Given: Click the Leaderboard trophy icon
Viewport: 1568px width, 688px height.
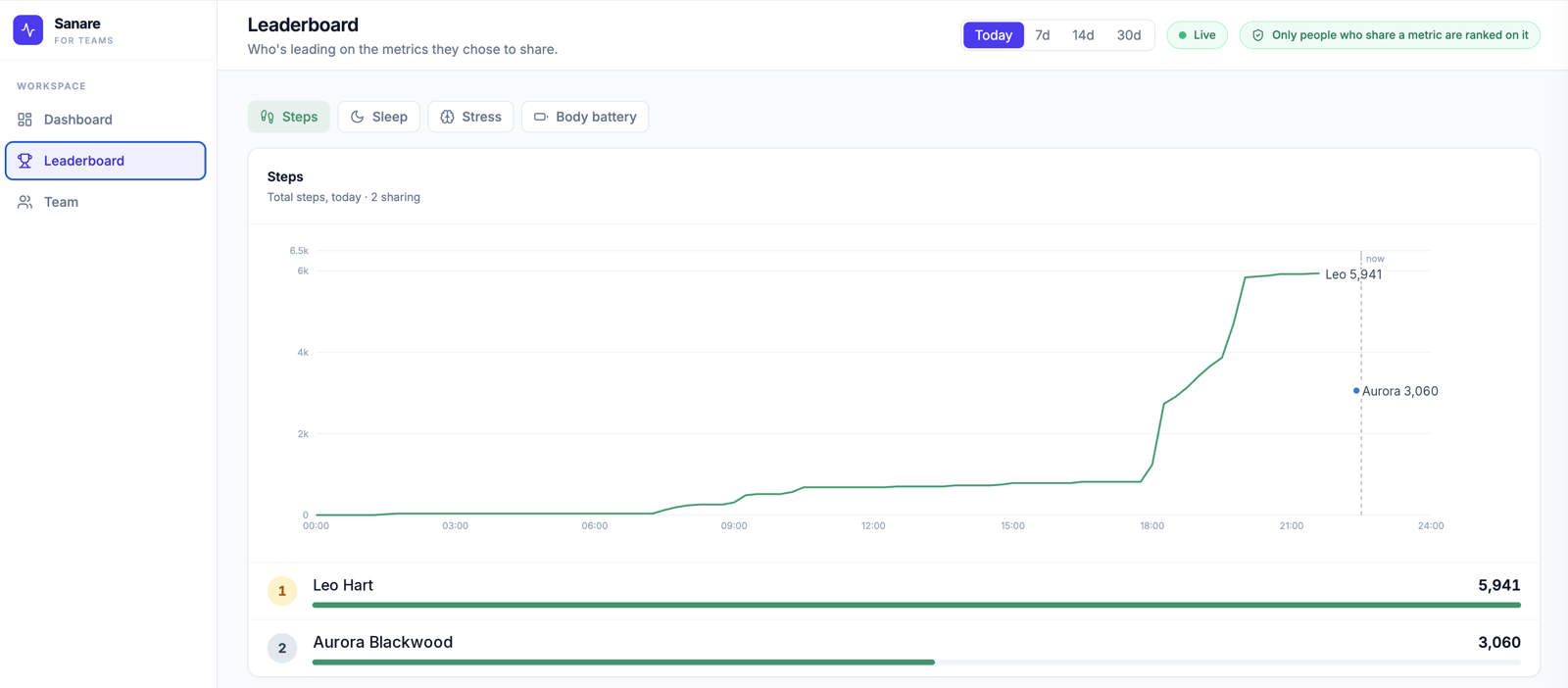Looking at the screenshot, I should pos(25,161).
